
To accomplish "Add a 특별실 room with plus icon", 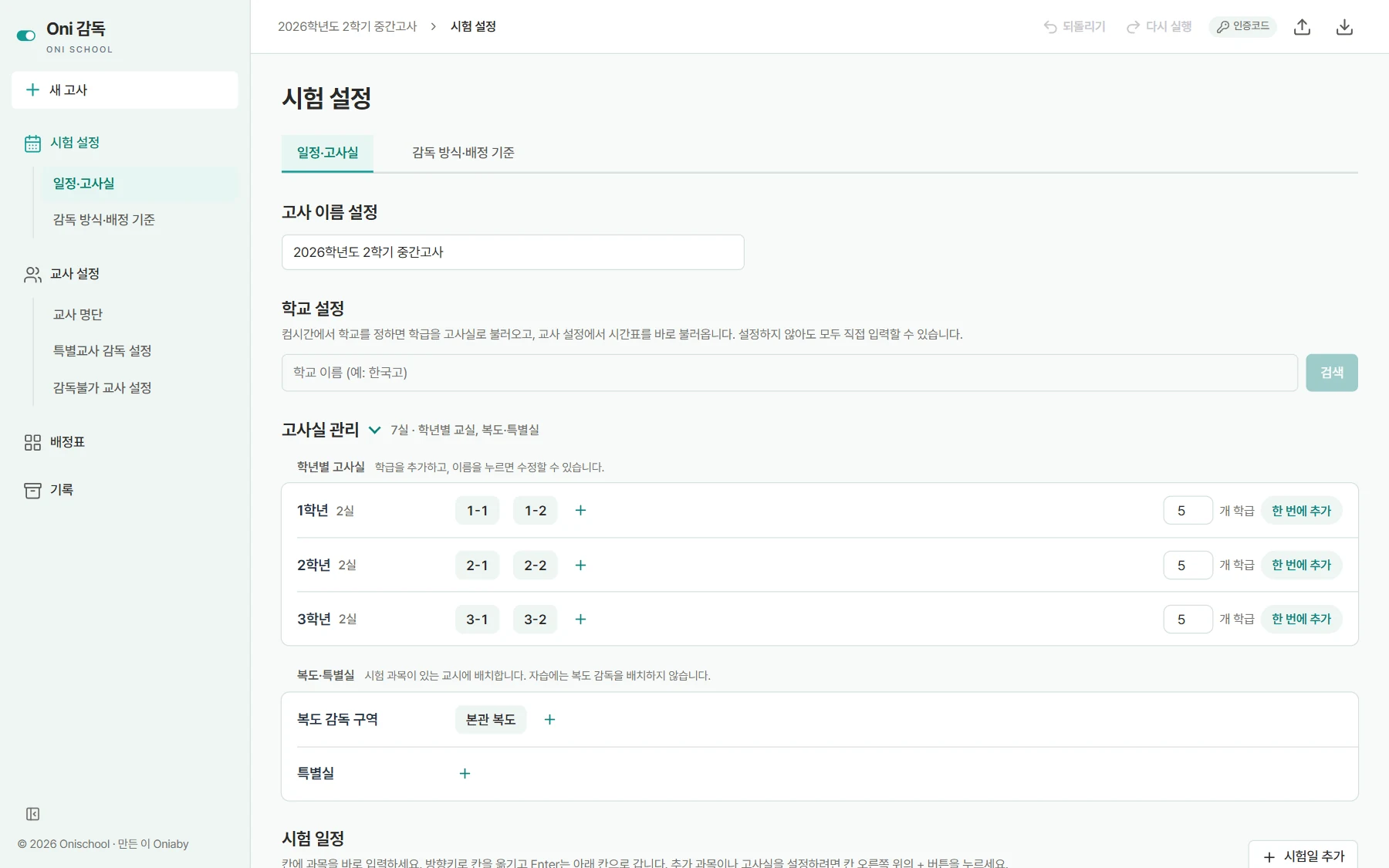I will [x=465, y=773].
